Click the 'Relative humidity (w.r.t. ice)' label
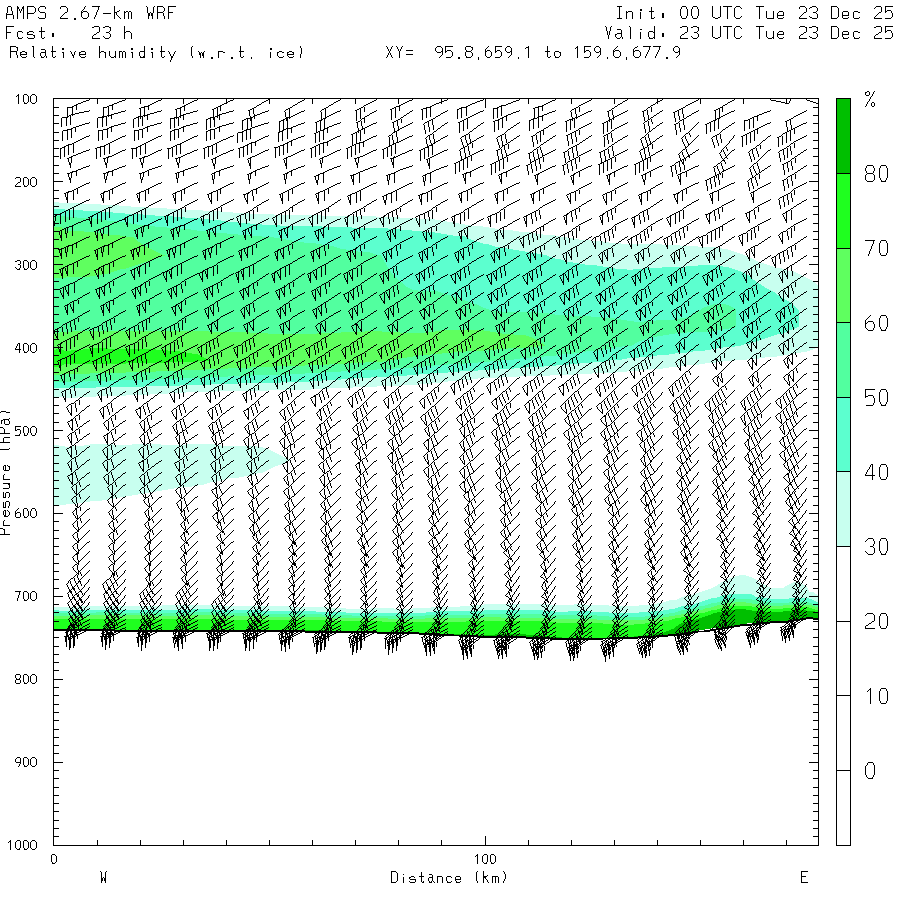Image resolution: width=900 pixels, height=900 pixels. (x=156, y=52)
